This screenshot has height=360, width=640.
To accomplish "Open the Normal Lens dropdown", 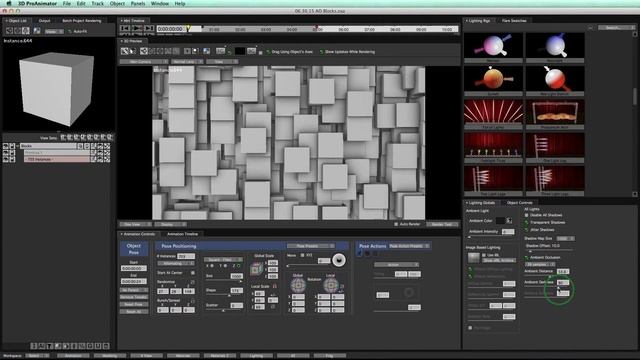I will coord(187,62).
